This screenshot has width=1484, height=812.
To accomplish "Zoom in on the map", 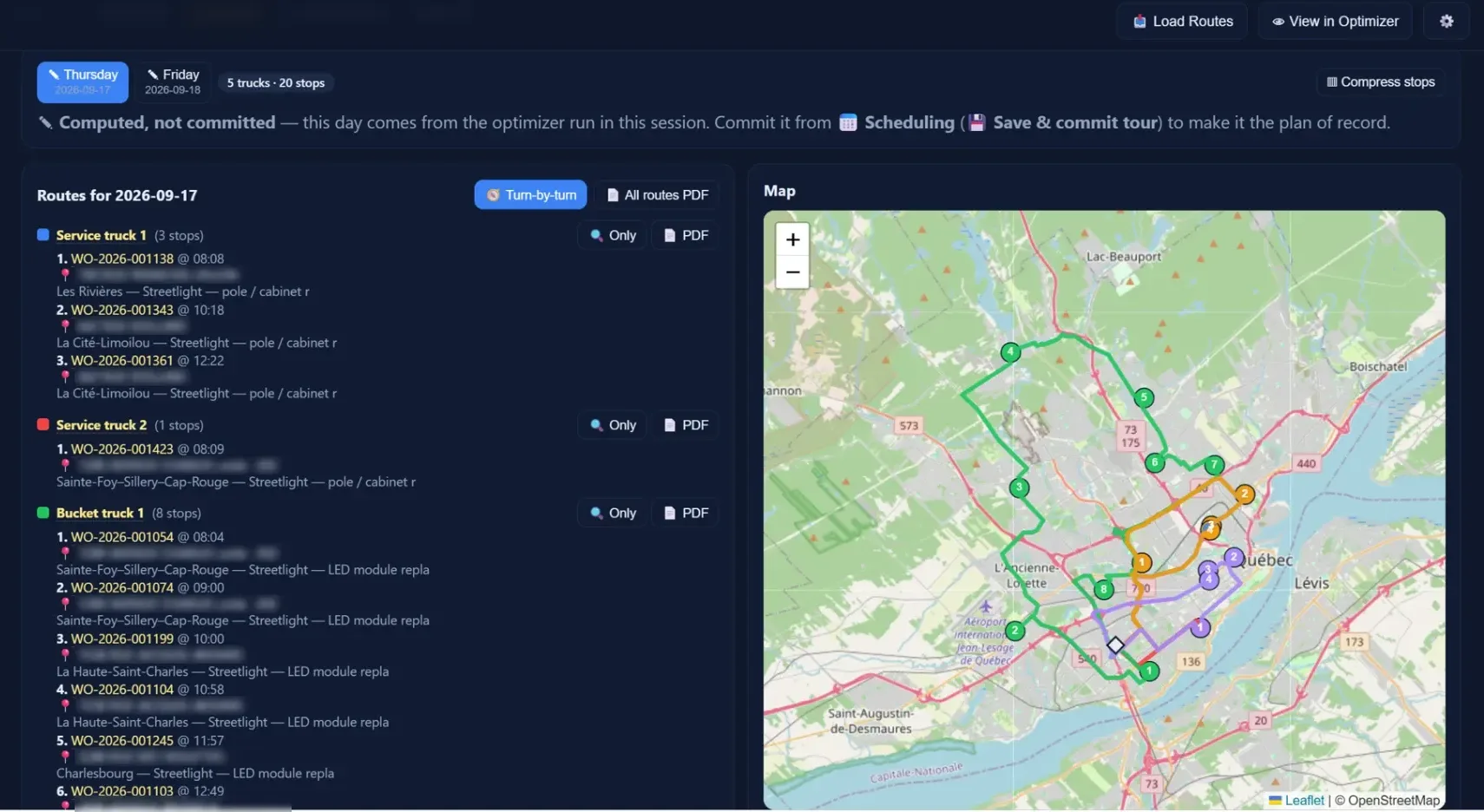I will (x=792, y=239).
